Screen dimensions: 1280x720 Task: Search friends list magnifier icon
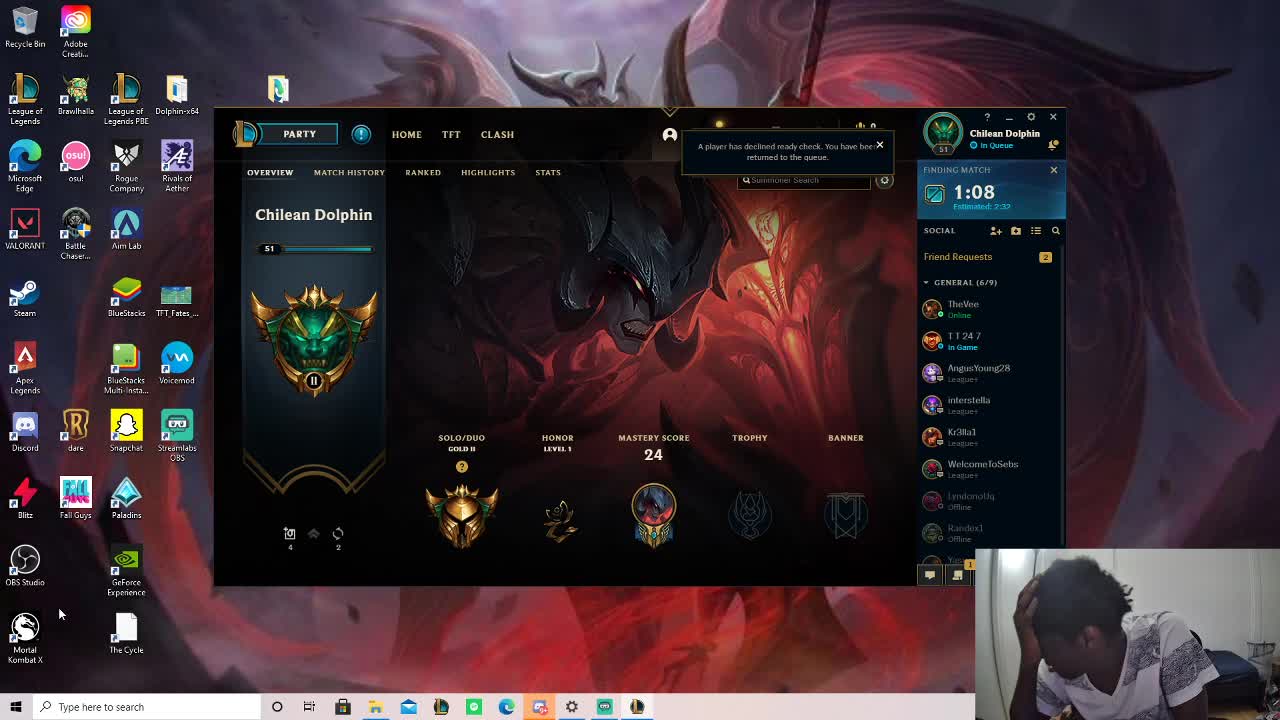pyautogui.click(x=1055, y=231)
